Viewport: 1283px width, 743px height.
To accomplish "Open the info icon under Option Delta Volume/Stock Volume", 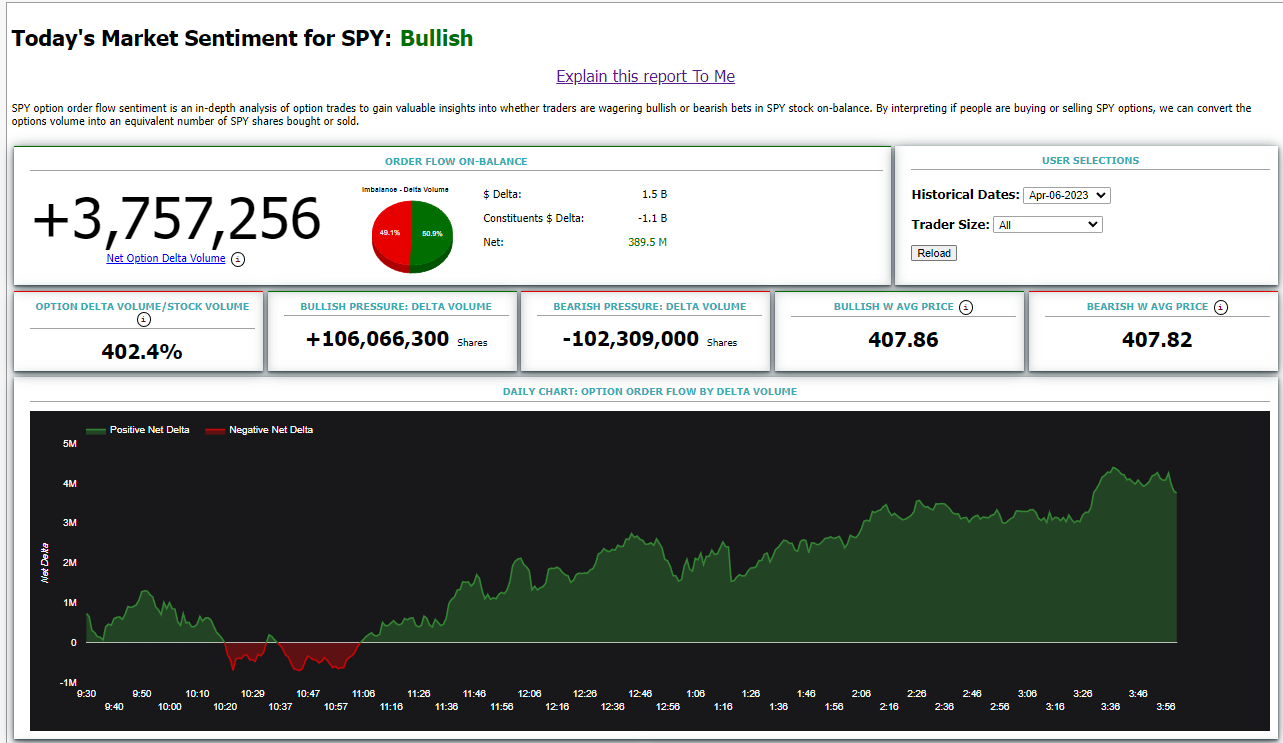I will tap(143, 319).
